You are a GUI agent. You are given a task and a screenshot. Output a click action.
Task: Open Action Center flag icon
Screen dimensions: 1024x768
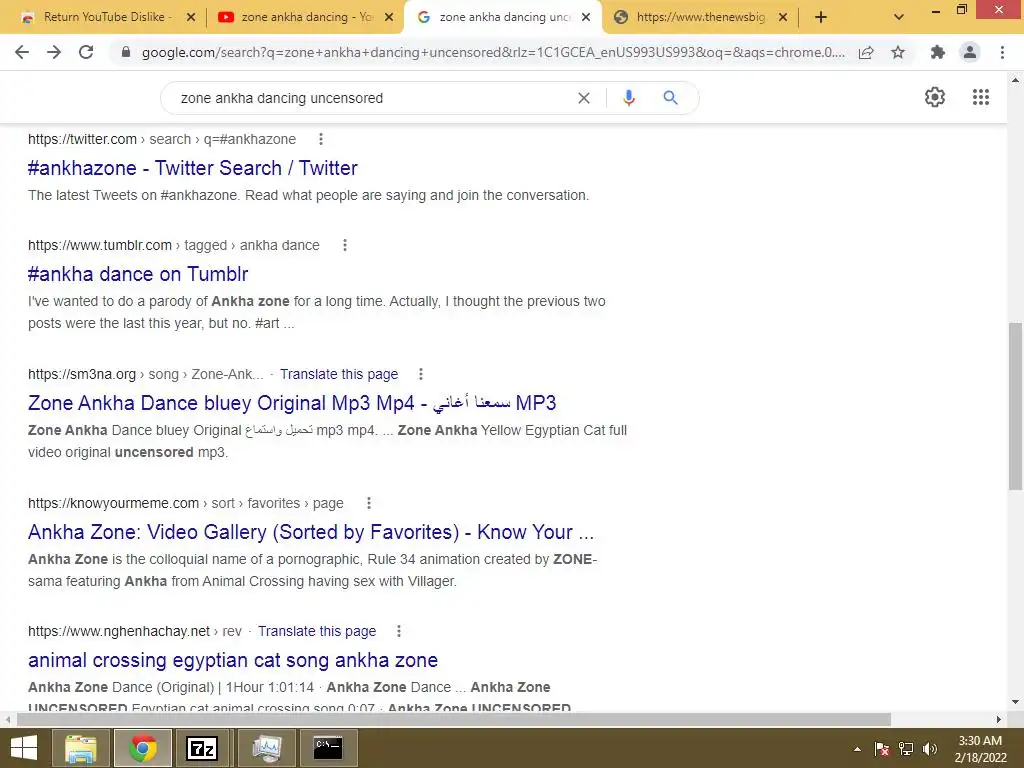click(882, 749)
